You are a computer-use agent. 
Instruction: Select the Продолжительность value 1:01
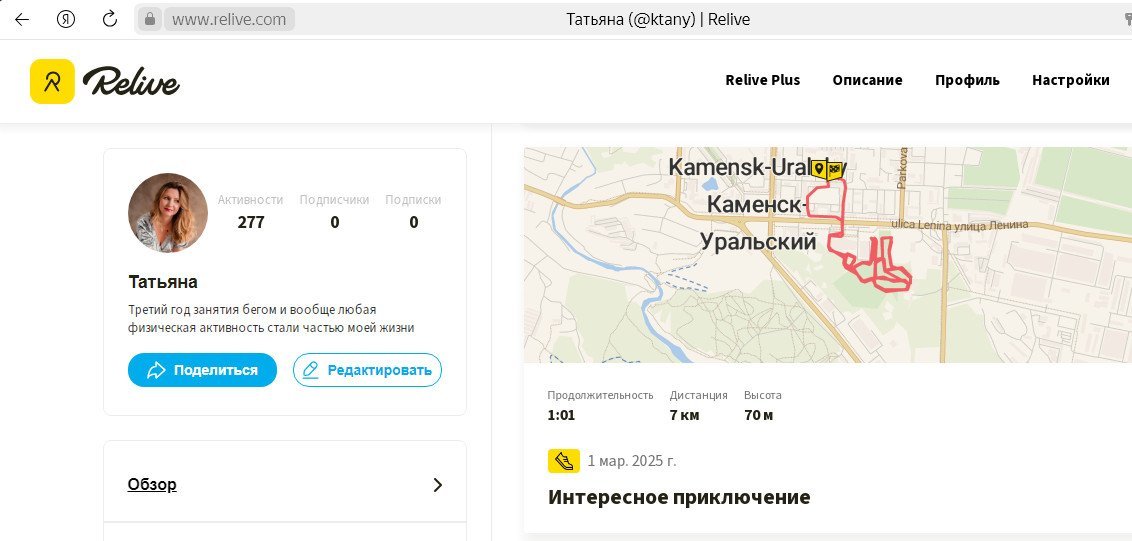tap(561, 415)
